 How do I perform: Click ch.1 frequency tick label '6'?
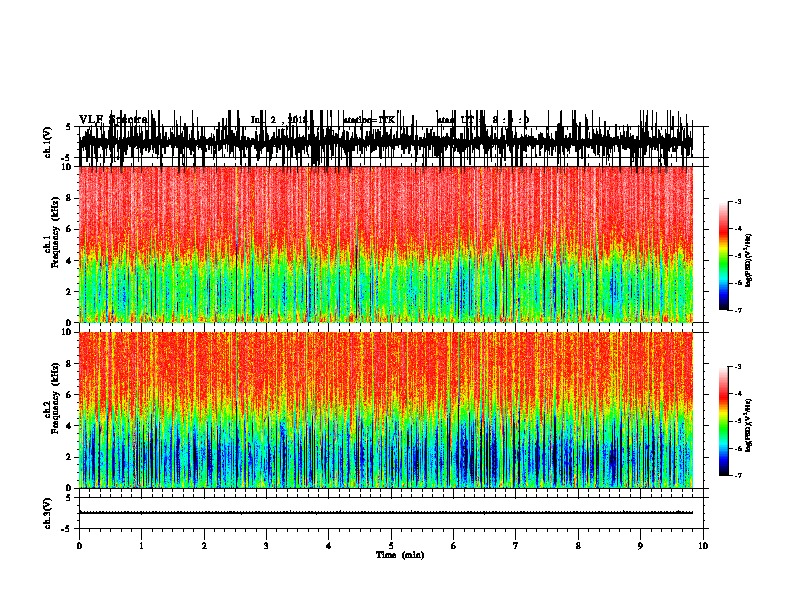tap(70, 229)
